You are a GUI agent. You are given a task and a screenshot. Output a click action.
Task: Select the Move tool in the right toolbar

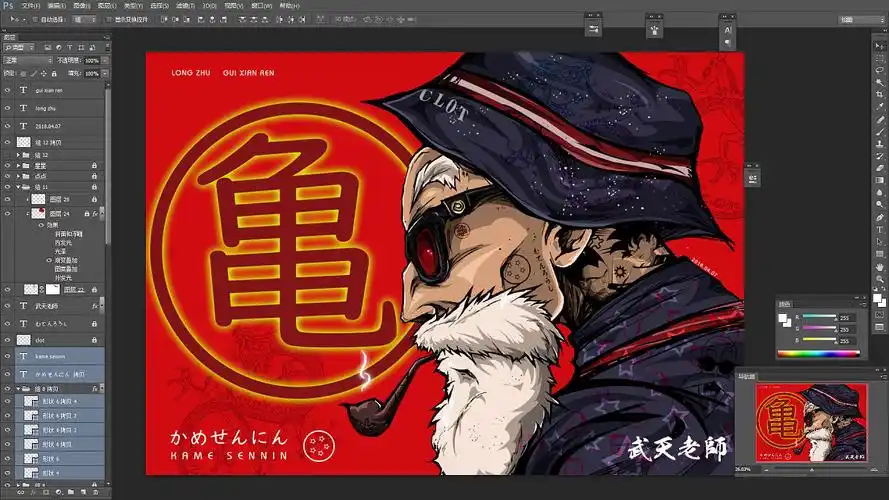(879, 46)
